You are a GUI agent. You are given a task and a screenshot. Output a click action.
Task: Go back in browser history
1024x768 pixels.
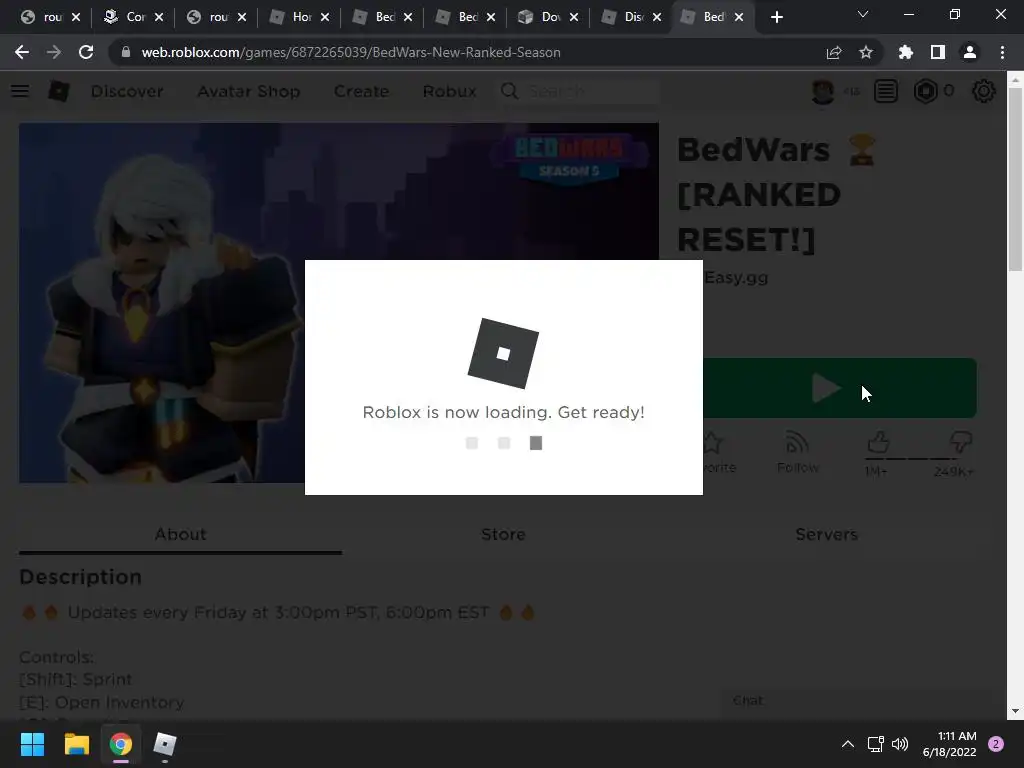coord(22,52)
